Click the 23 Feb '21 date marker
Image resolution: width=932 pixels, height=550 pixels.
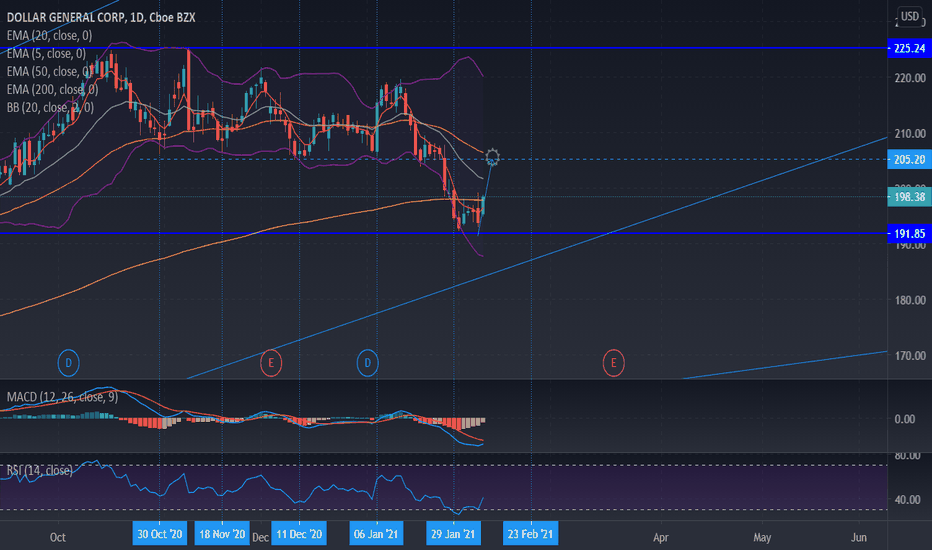(530, 534)
